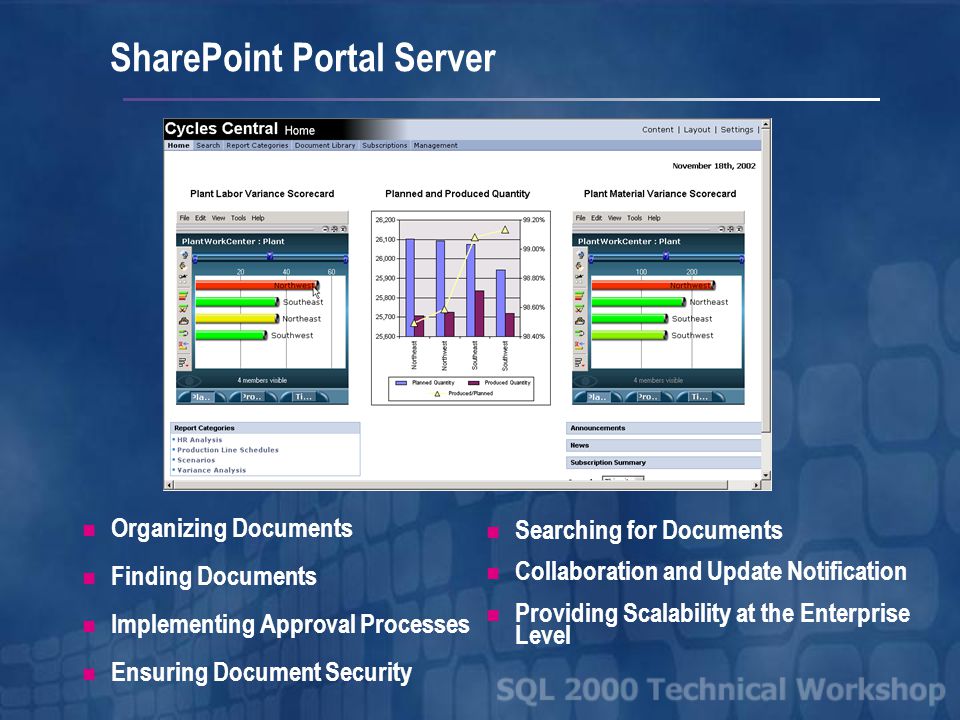Click the swirl icon in Material Variance scorecard sidebar
This screenshot has height=720, width=960.
point(579,266)
